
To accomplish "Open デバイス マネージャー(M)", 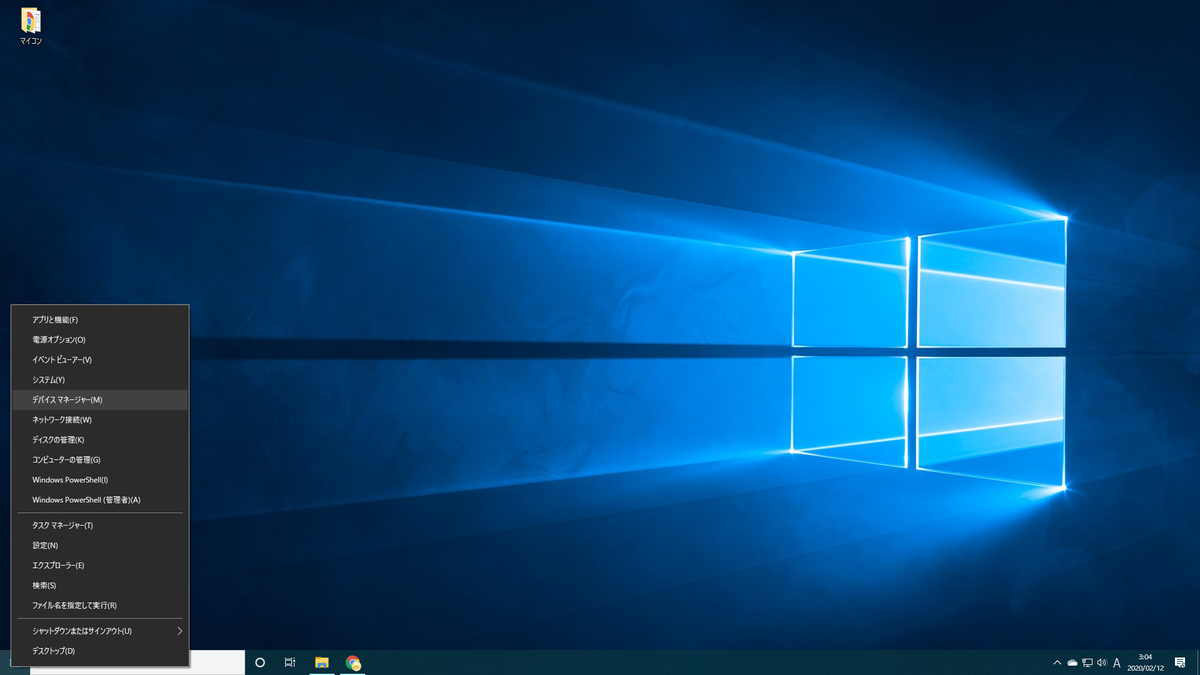I will pyautogui.click(x=99, y=400).
